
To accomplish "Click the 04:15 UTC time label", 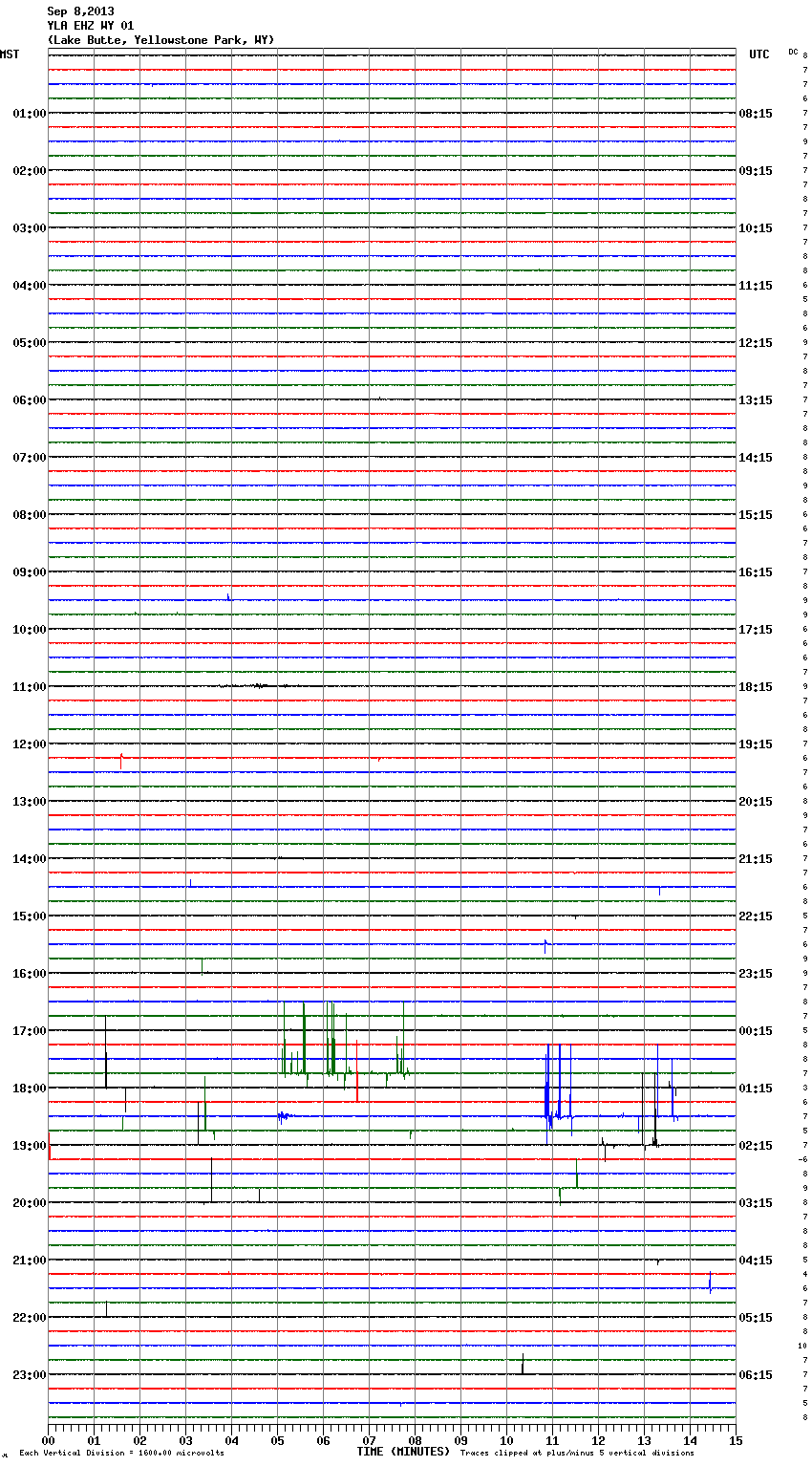I will (x=756, y=1261).
